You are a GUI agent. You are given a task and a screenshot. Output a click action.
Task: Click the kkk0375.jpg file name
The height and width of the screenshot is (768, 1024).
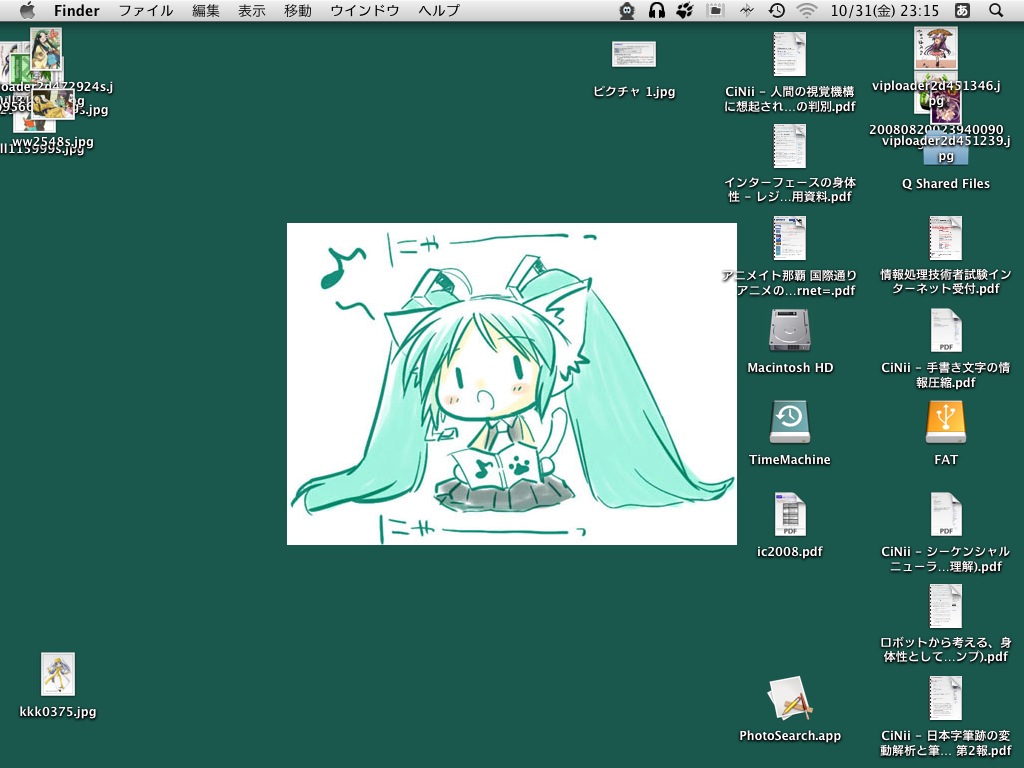click(57, 712)
